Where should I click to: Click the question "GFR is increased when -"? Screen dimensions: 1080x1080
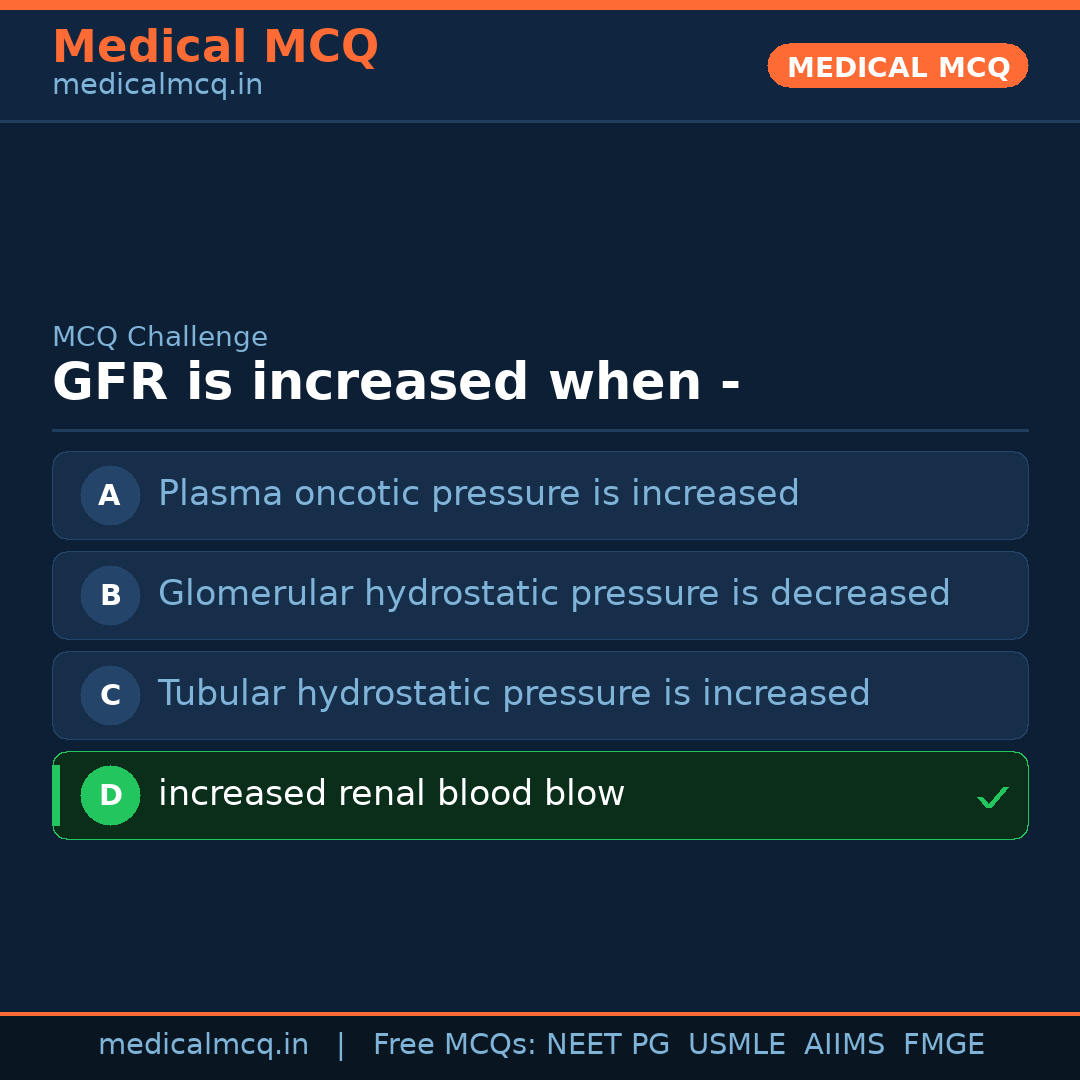click(x=396, y=383)
